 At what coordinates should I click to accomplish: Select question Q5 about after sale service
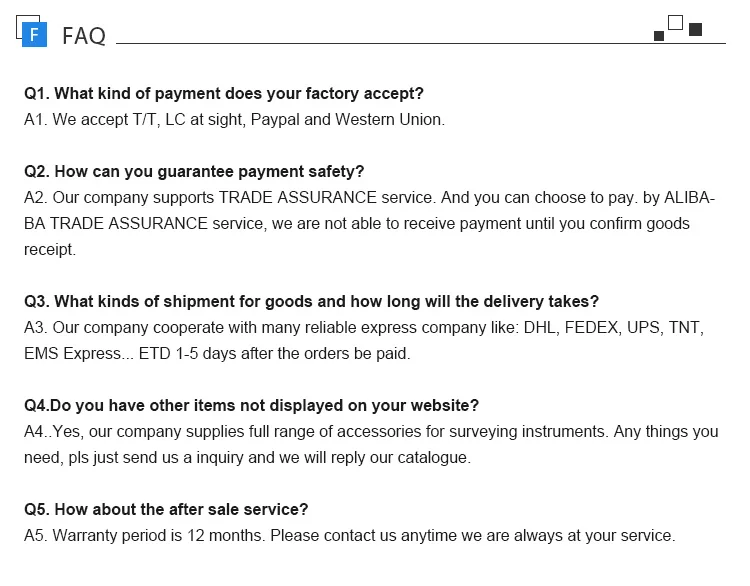tap(166, 509)
